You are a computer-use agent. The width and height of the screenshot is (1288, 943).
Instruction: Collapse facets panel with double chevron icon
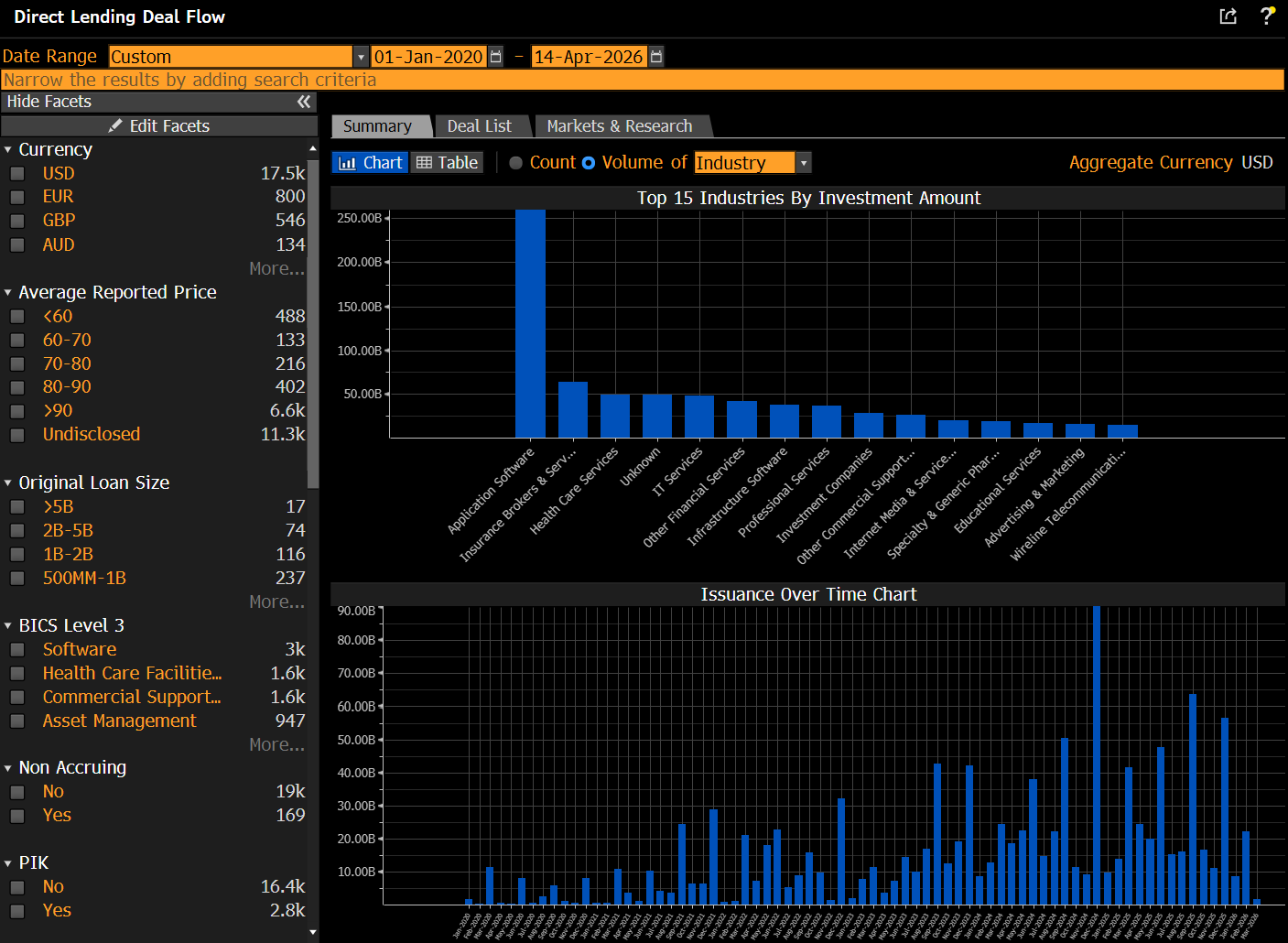tap(304, 102)
